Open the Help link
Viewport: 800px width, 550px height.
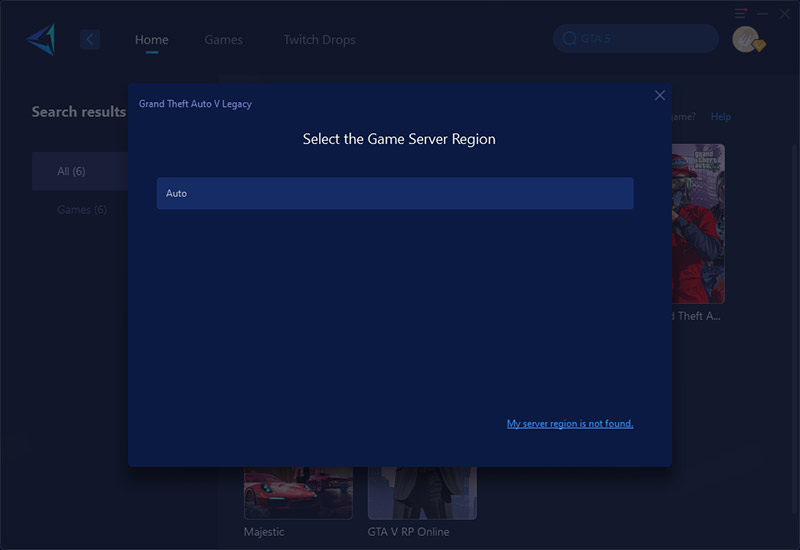720,117
